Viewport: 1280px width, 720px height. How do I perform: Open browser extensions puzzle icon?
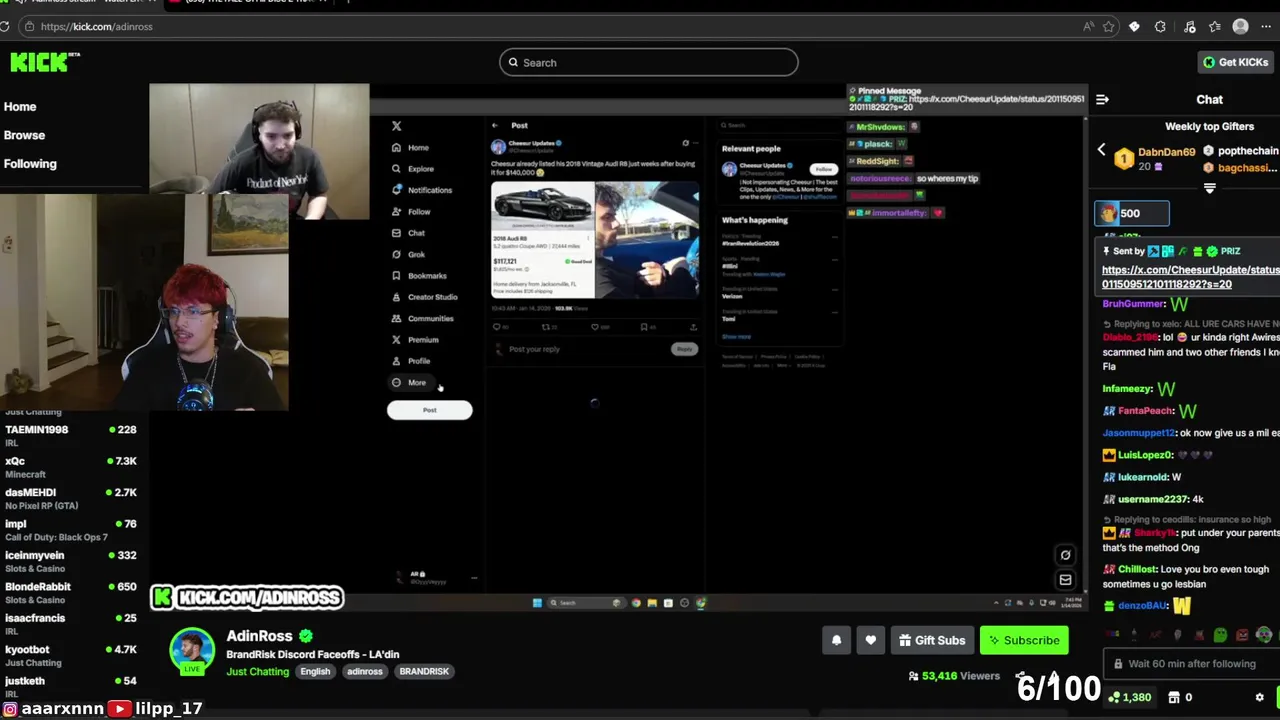(x=1160, y=27)
